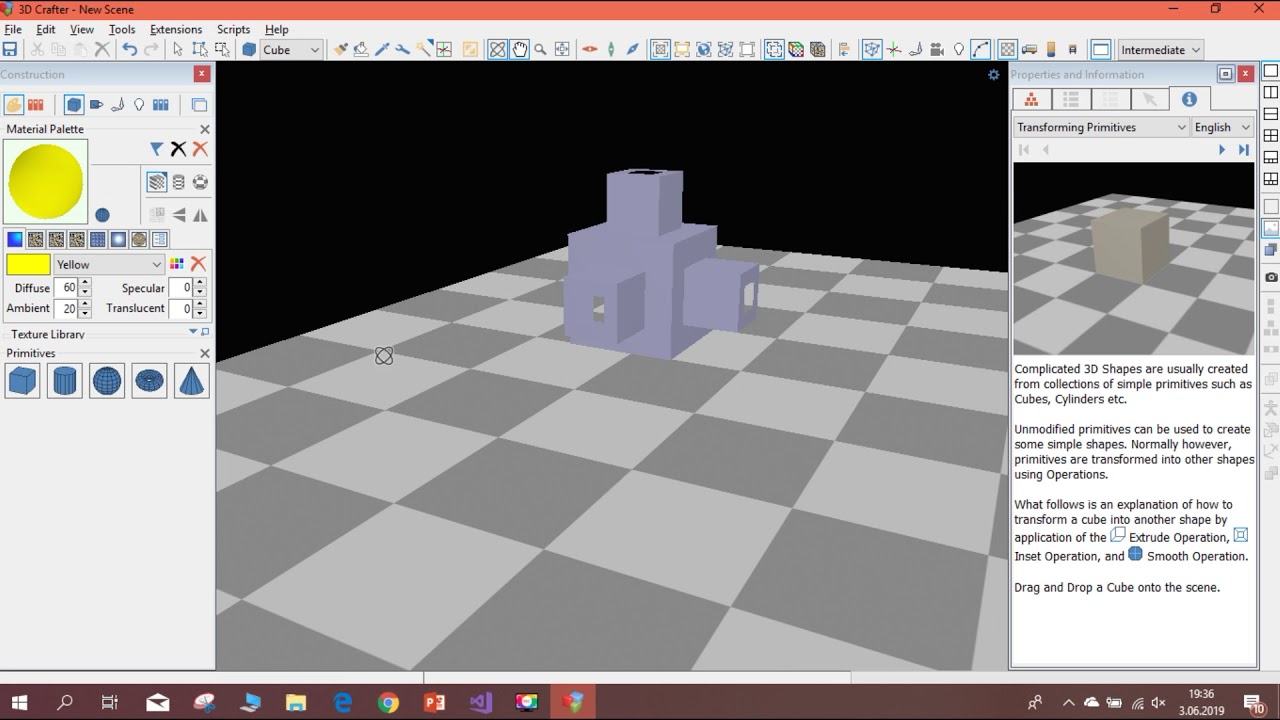
Task: Click the light bulb icon in top toolbar
Action: pos(959,49)
